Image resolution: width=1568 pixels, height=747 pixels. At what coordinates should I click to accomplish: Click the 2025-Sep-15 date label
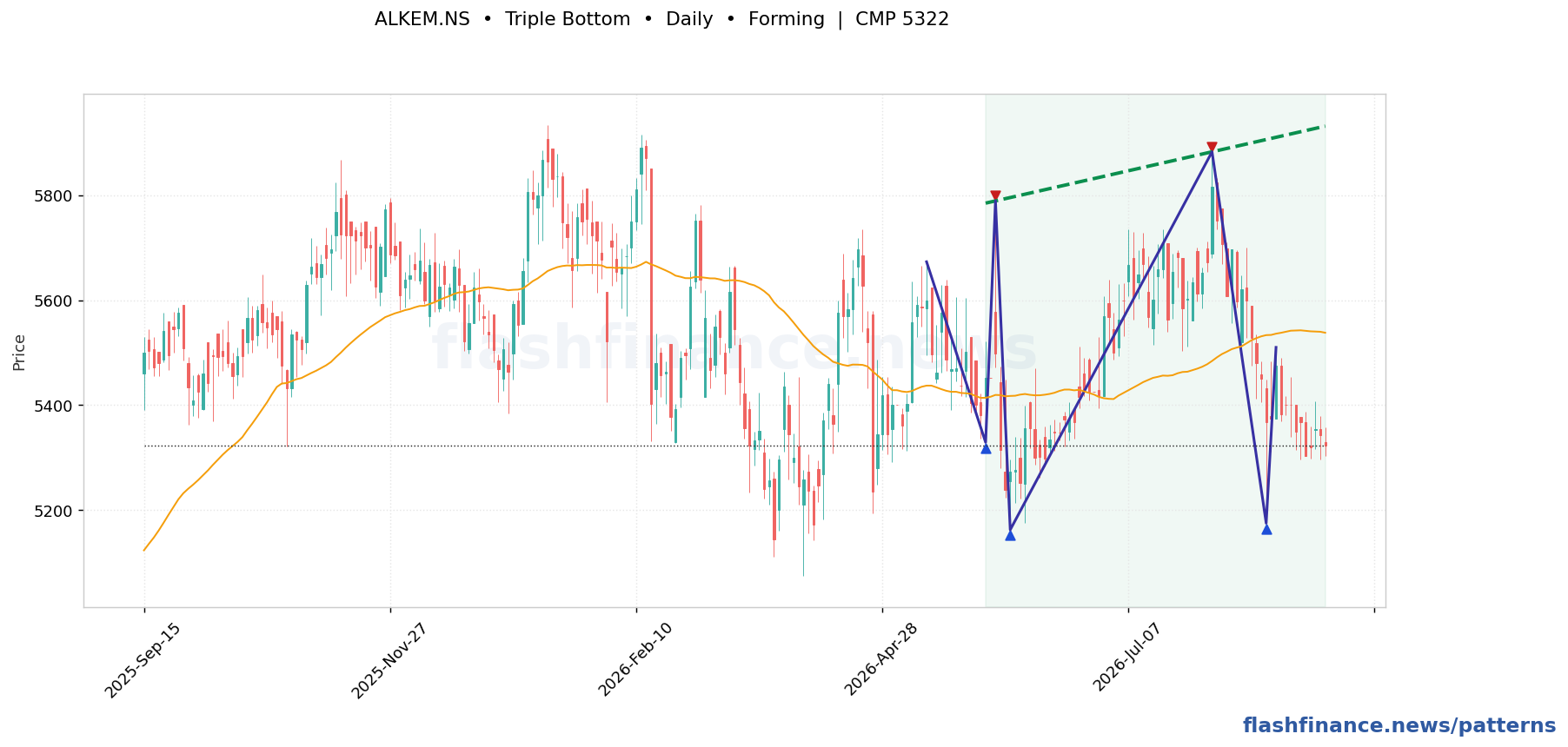[143, 660]
